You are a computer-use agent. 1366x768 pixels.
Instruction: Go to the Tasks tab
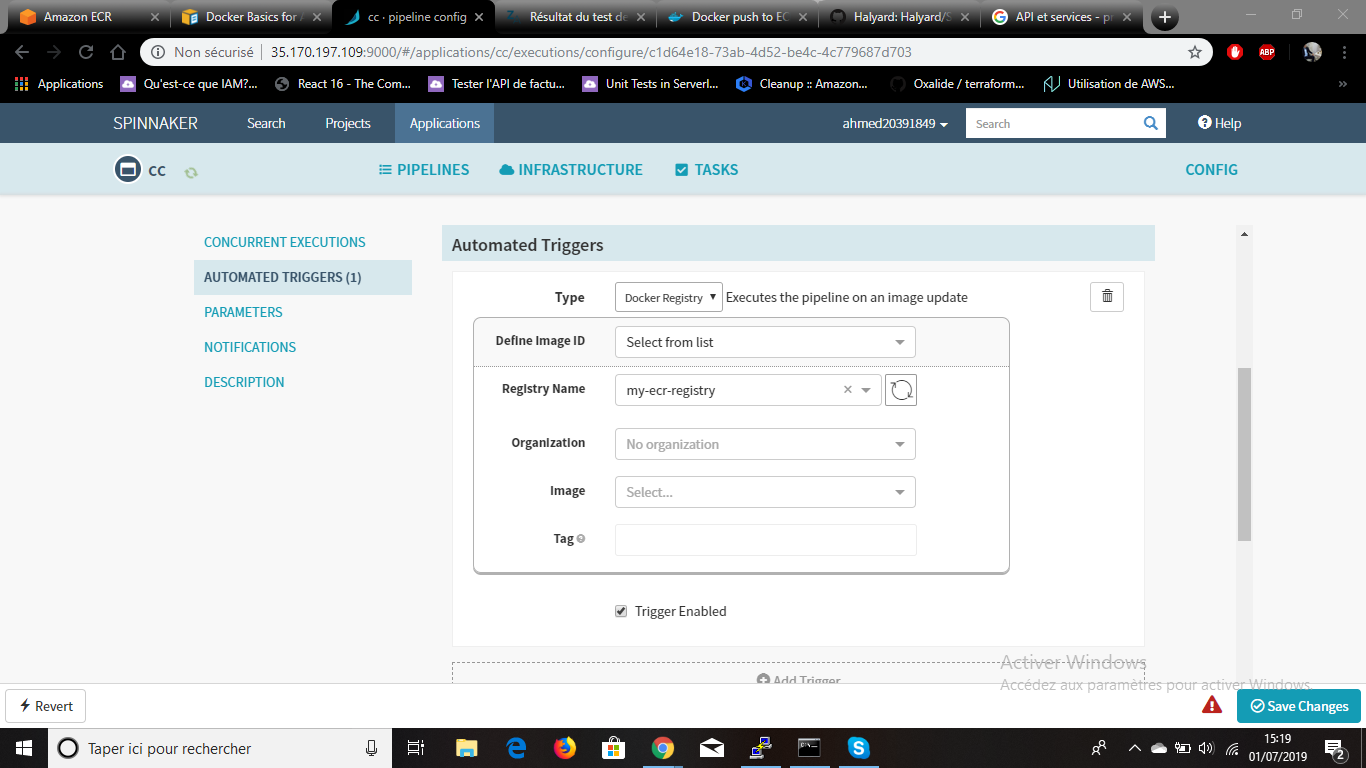[707, 170]
